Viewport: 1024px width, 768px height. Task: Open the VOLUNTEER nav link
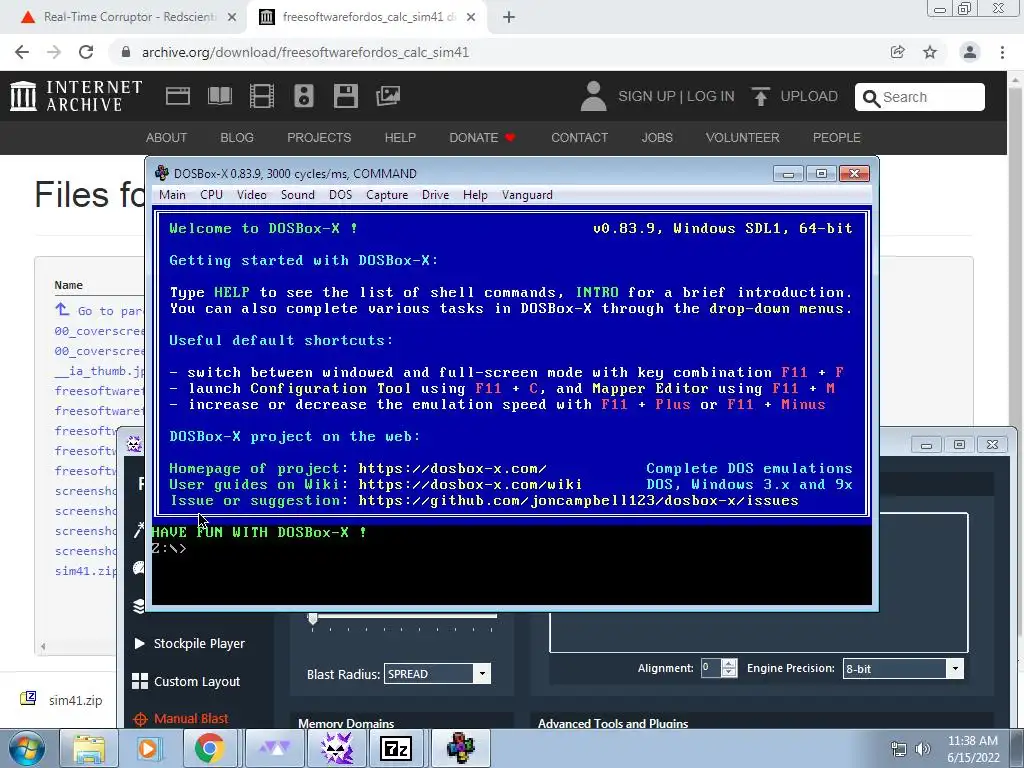(742, 138)
